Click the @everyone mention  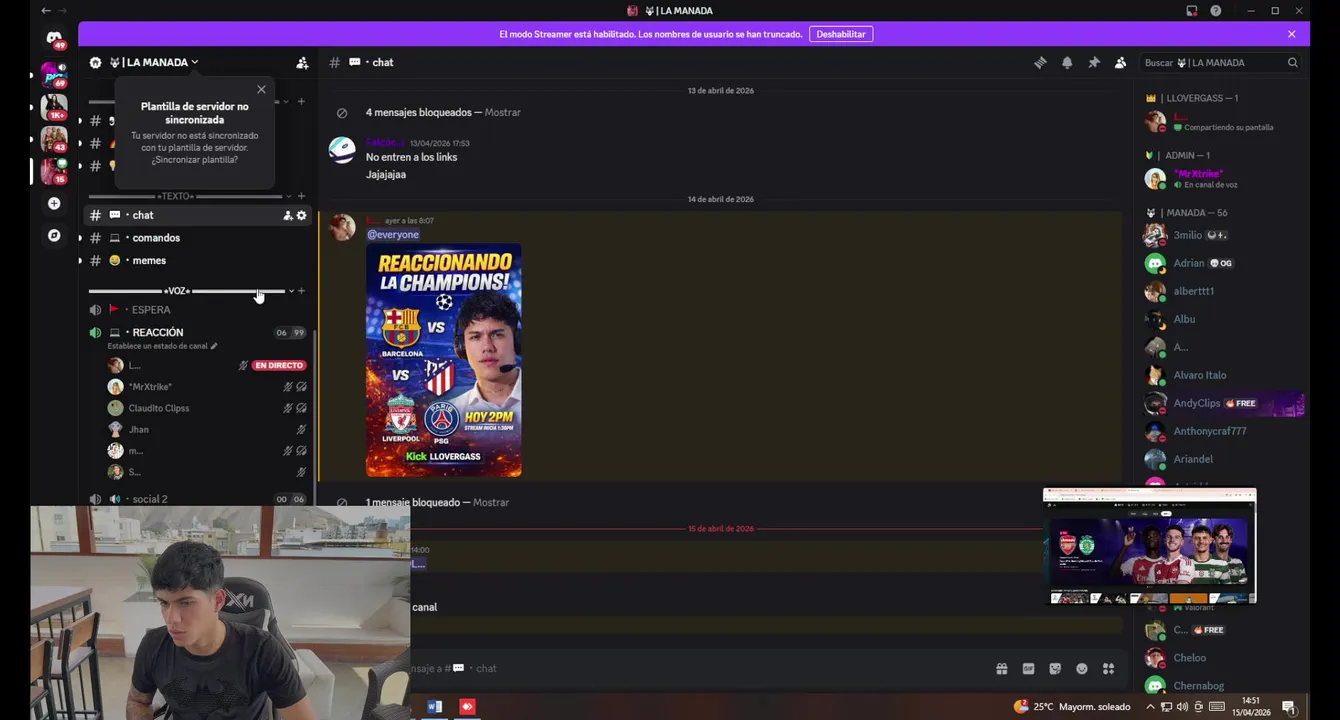392,235
